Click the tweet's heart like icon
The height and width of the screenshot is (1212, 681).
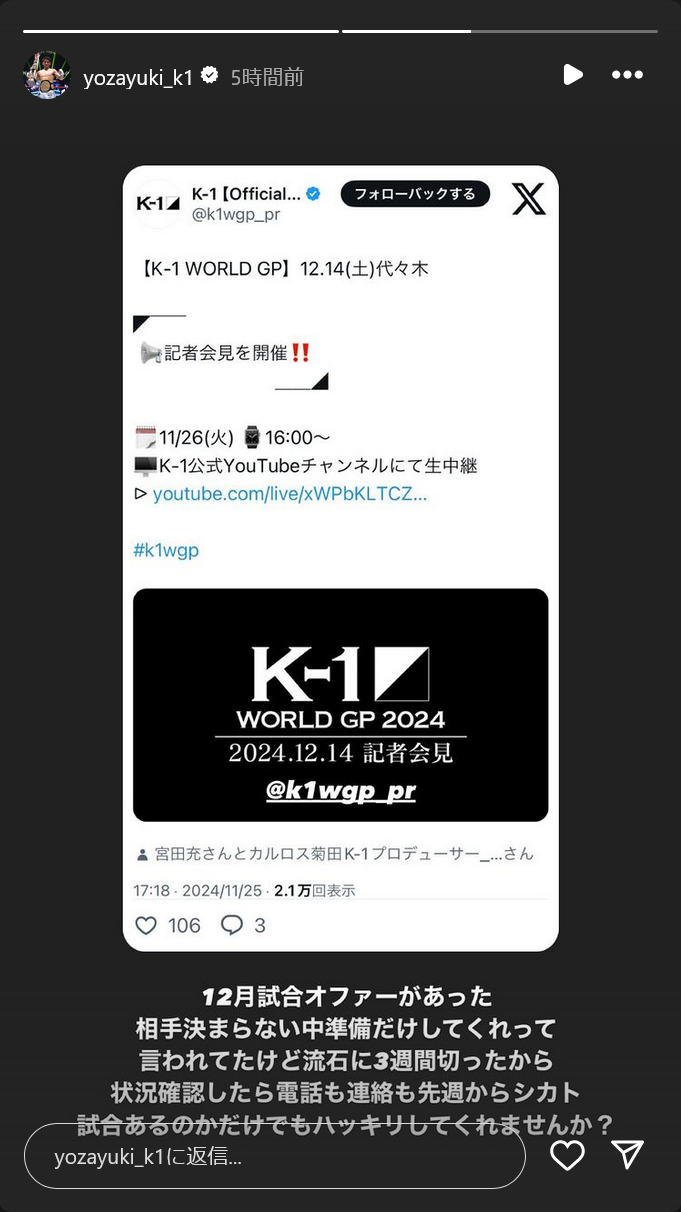coord(146,925)
